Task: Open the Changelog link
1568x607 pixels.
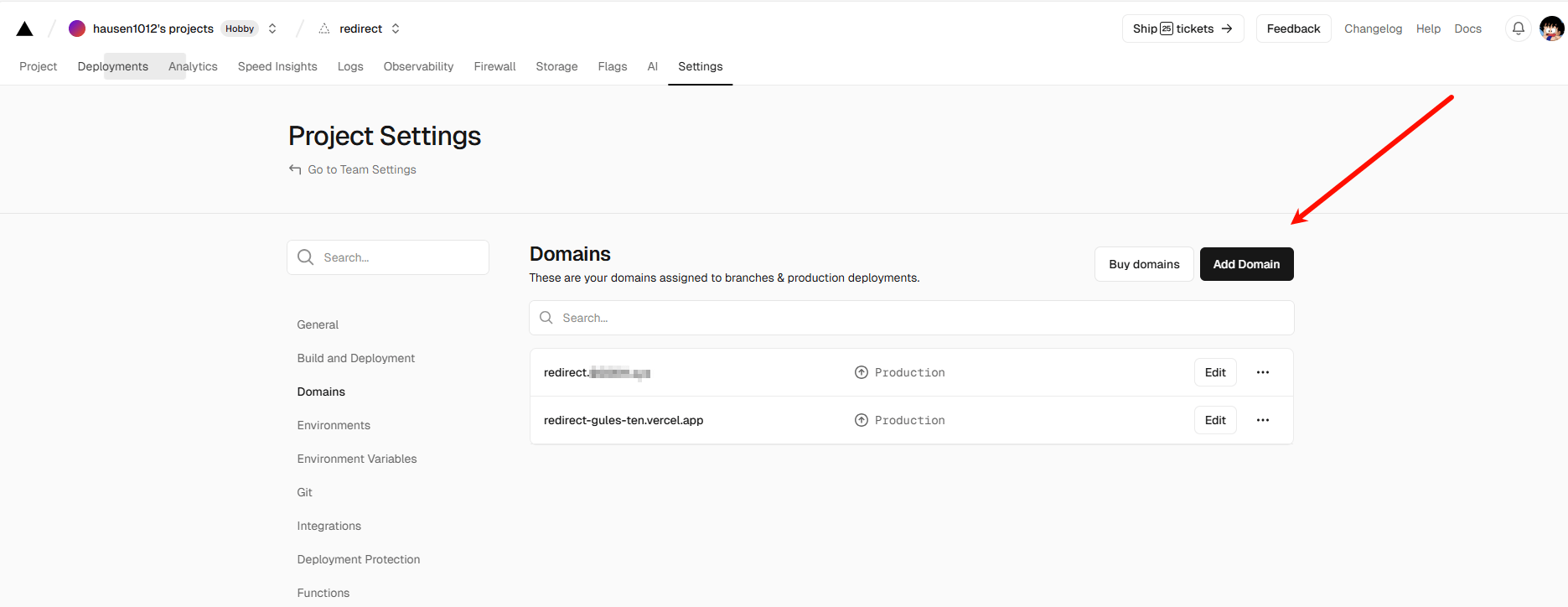Action: point(1372,29)
